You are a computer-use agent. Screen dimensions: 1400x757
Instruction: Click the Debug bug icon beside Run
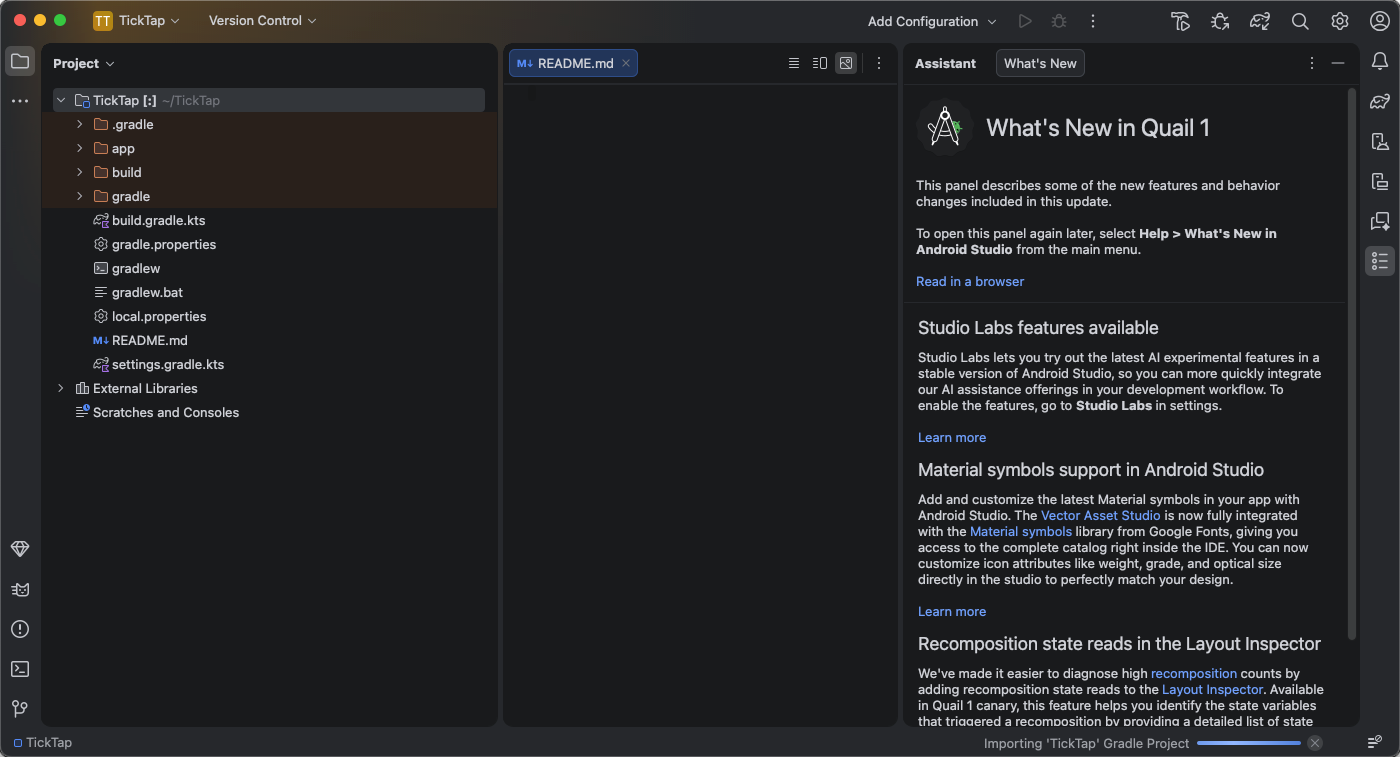point(1059,21)
